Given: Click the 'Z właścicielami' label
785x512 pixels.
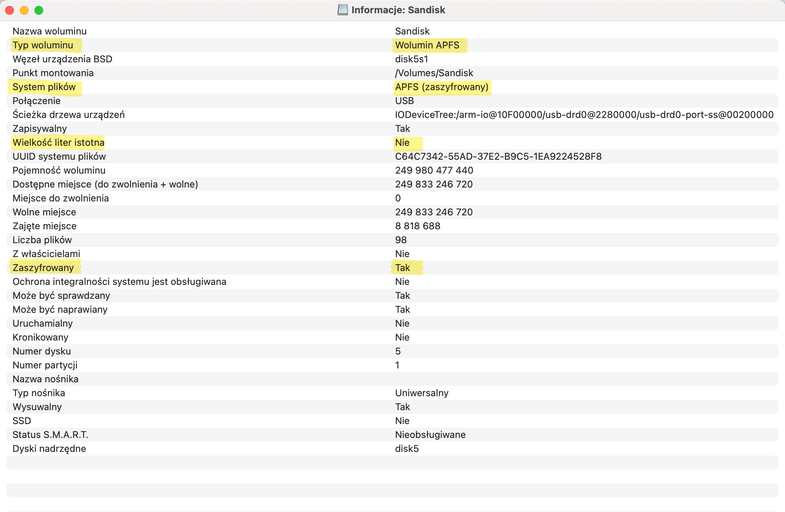Looking at the screenshot, I should click(46, 254).
